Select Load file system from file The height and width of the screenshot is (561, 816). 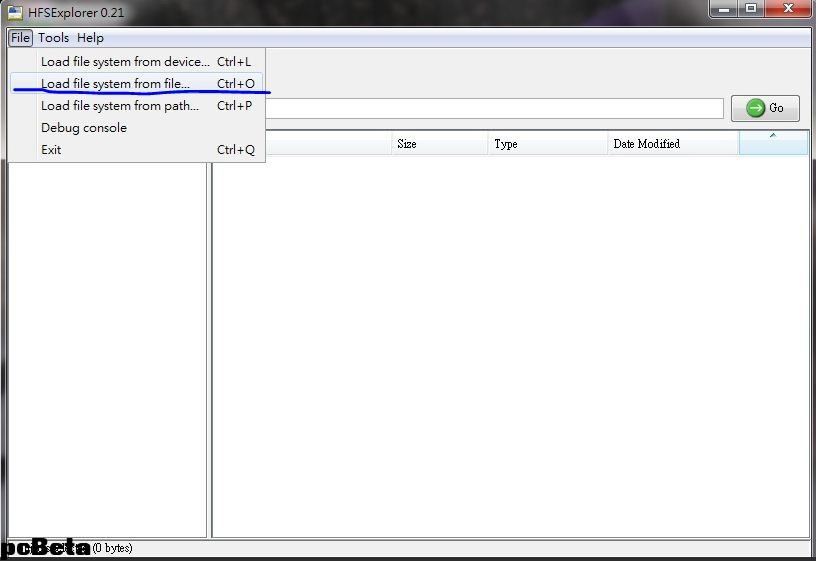tap(115, 84)
